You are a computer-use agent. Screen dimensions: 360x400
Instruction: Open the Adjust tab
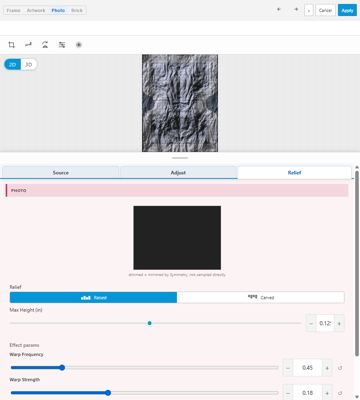(178, 173)
